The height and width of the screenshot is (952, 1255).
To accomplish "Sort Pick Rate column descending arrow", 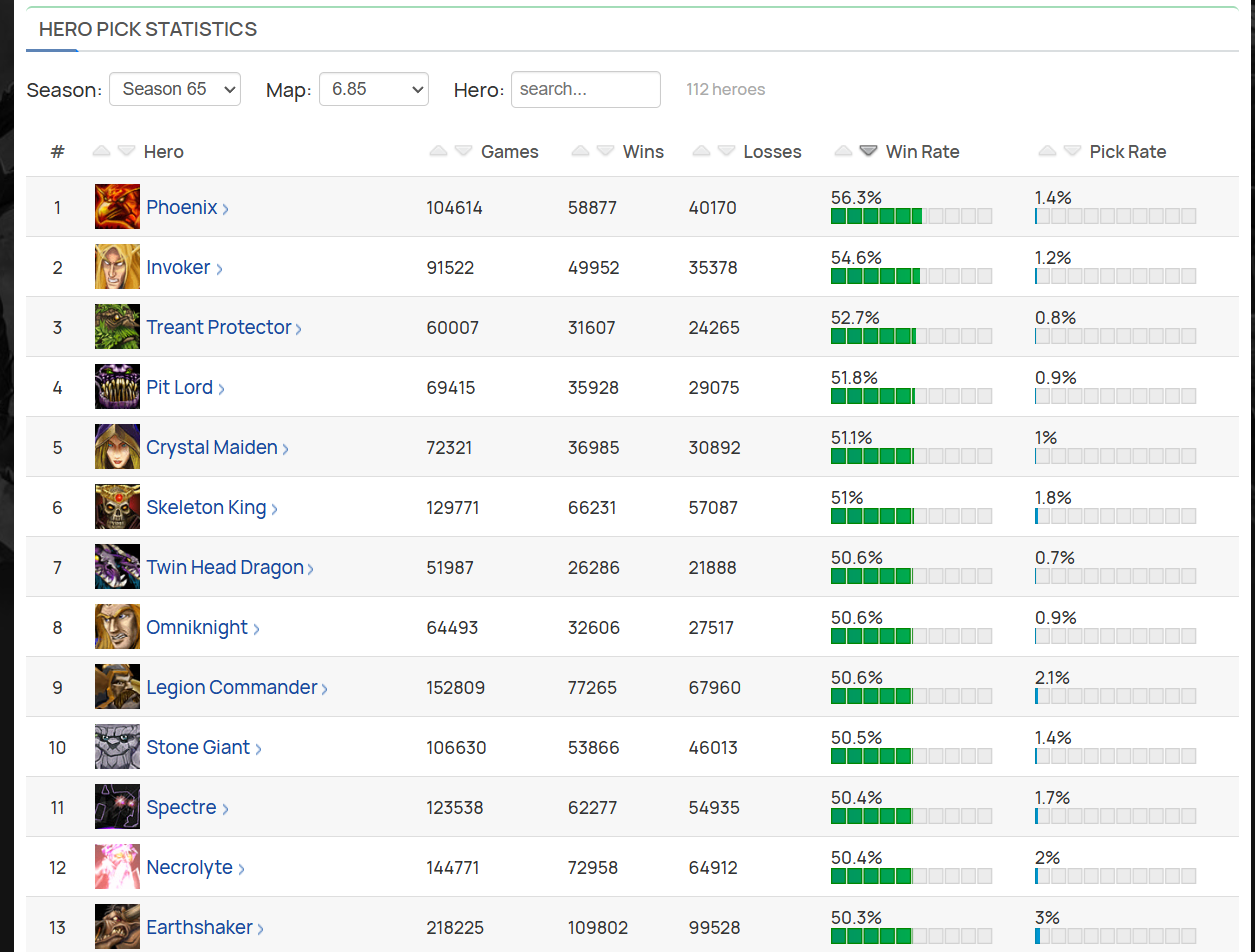I will tap(1072, 151).
